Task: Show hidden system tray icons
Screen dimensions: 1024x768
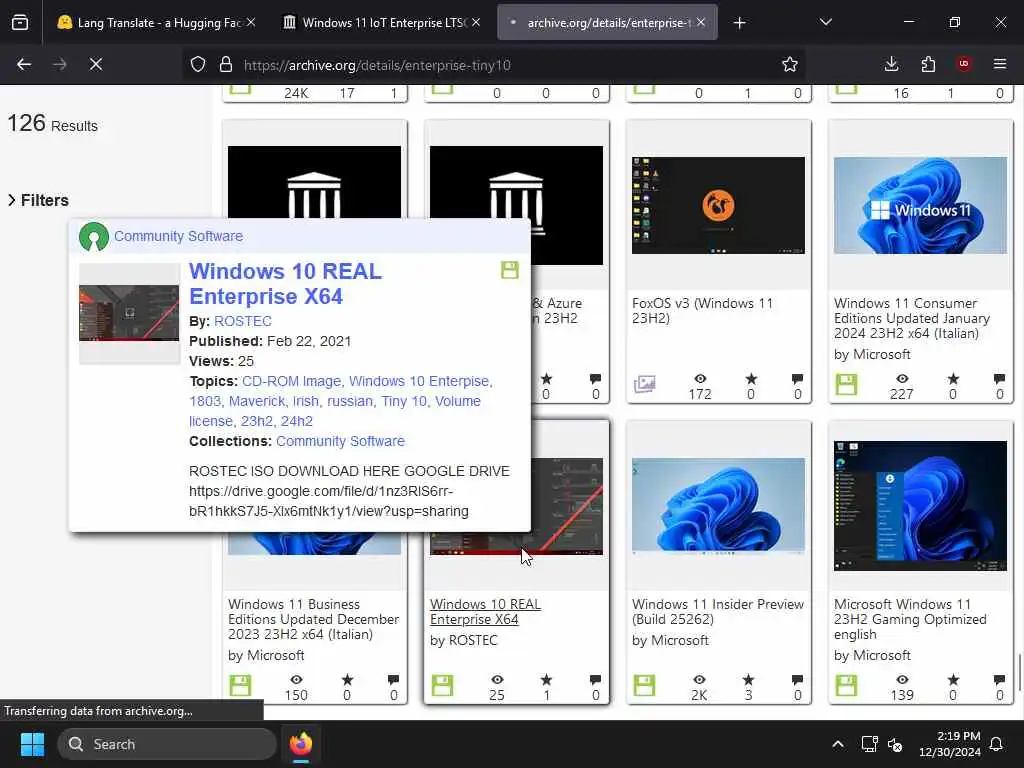Action: pyautogui.click(x=838, y=744)
